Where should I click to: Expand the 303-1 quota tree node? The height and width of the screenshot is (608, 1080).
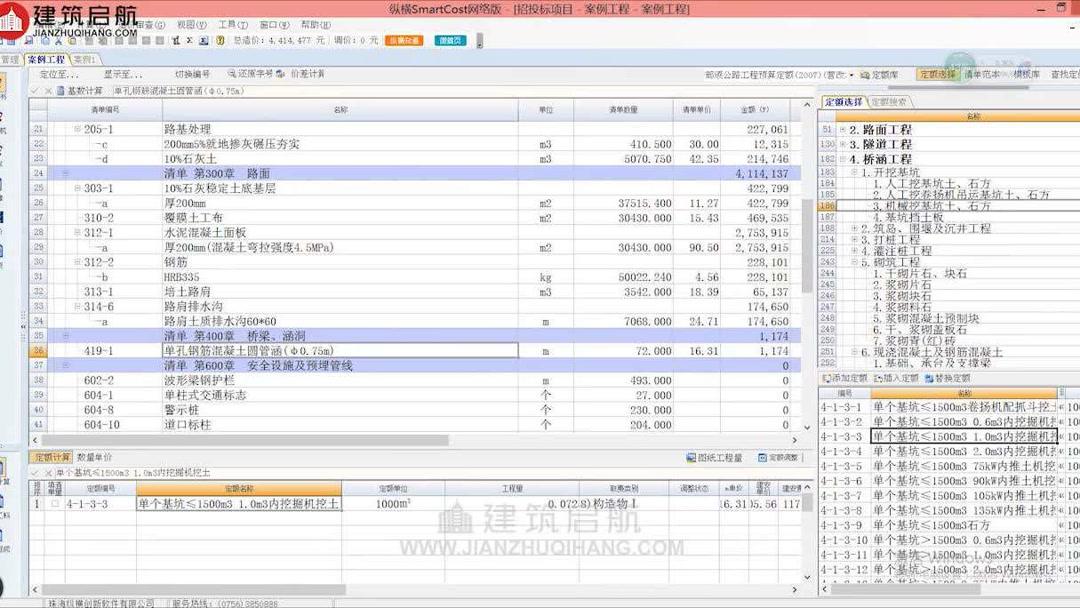click(x=76, y=188)
